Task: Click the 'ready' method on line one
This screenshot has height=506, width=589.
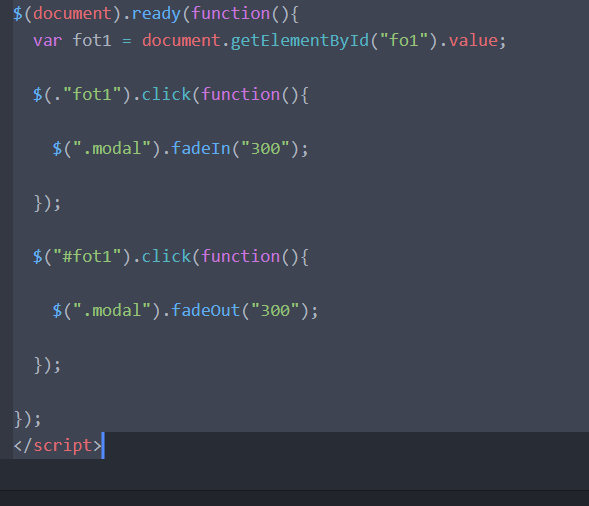Action: [156, 14]
